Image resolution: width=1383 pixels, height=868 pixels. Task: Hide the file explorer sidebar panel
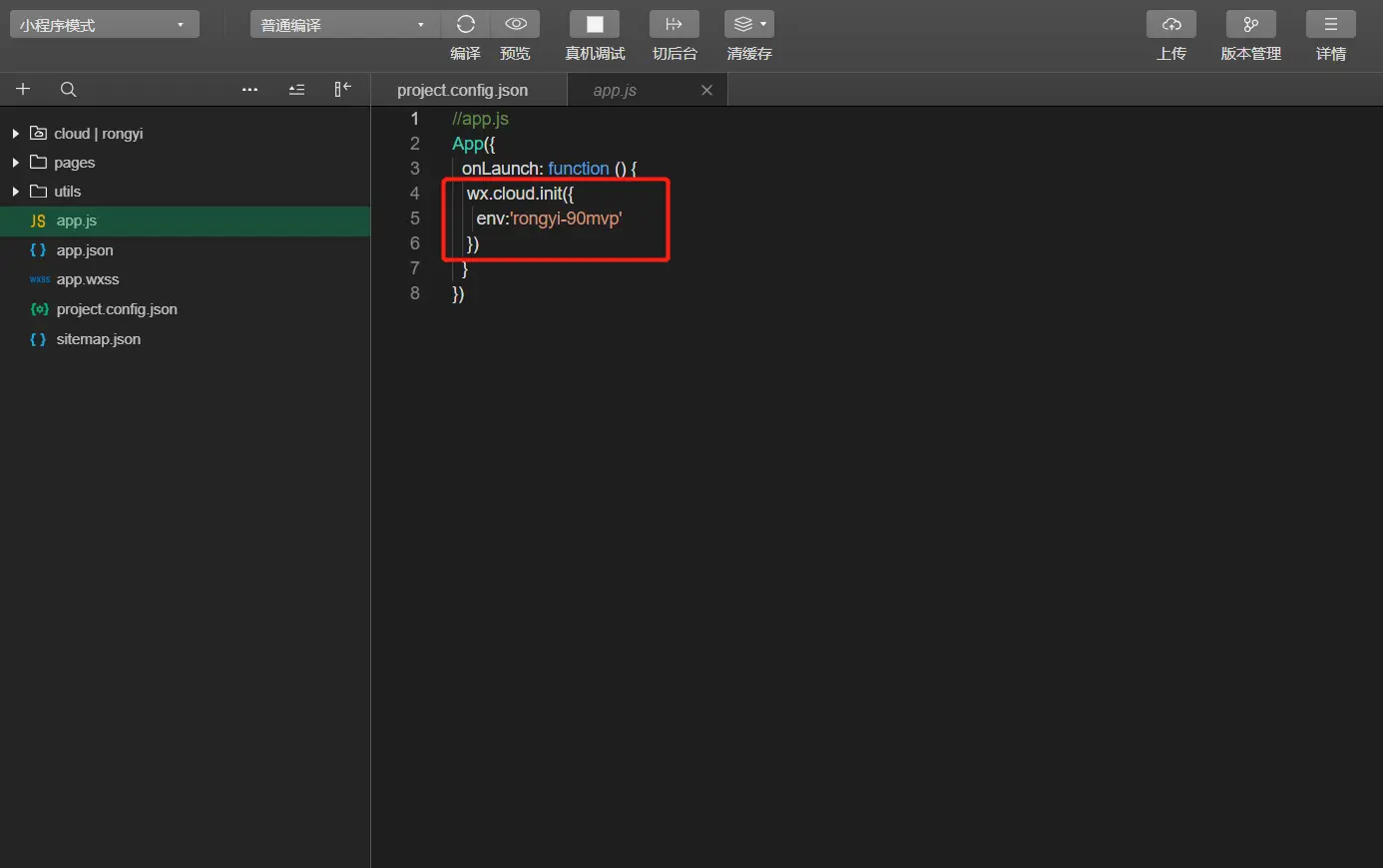click(342, 89)
